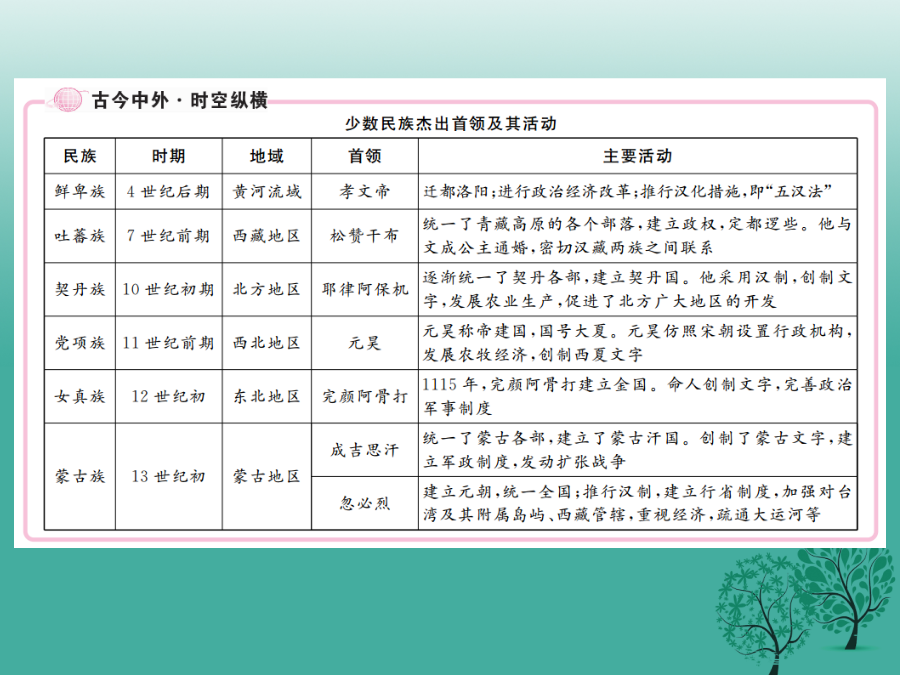Select the 西北地区 region cell
Screen dimensions: 900x675
[266, 343]
